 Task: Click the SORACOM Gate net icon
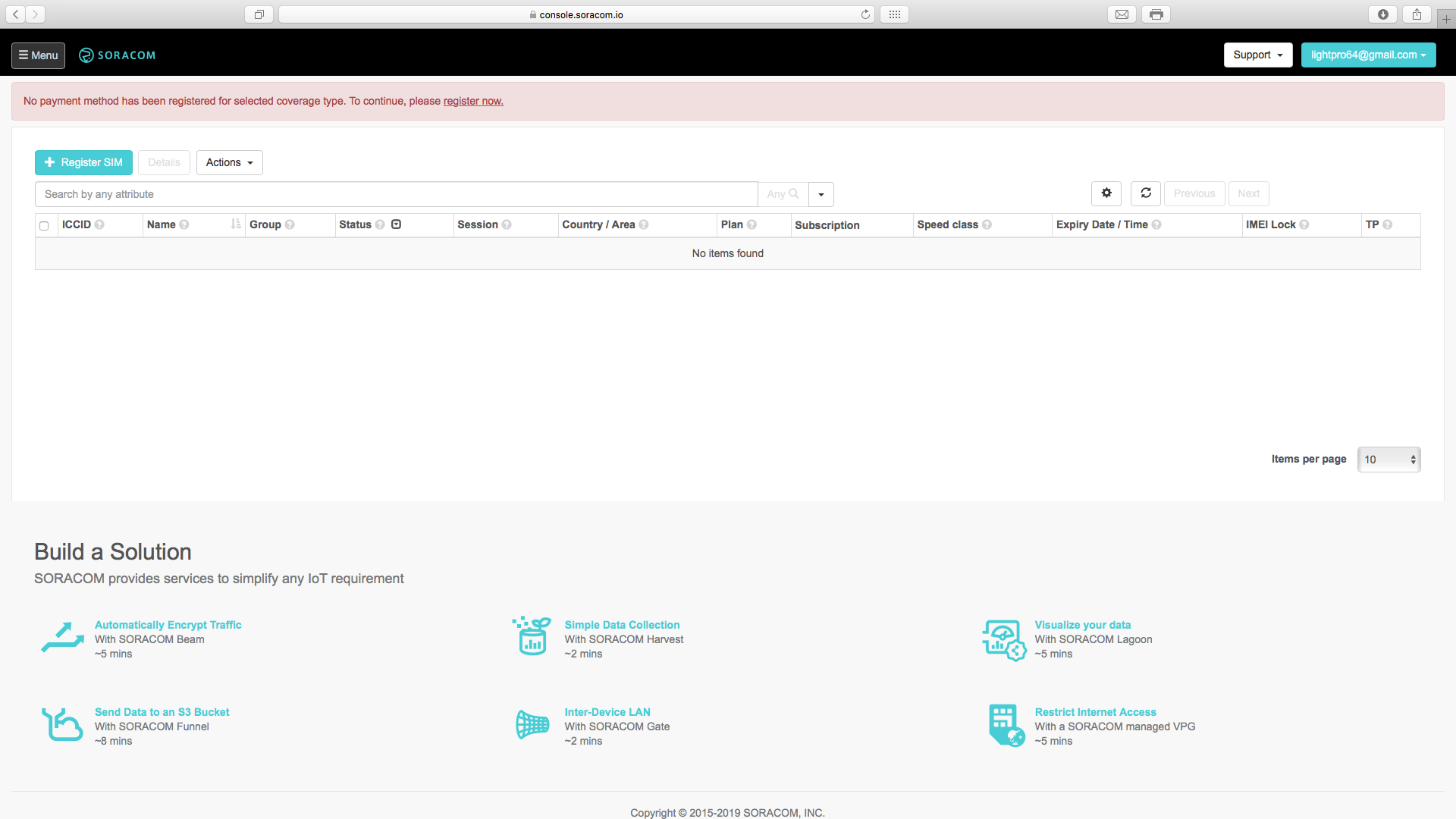click(532, 725)
